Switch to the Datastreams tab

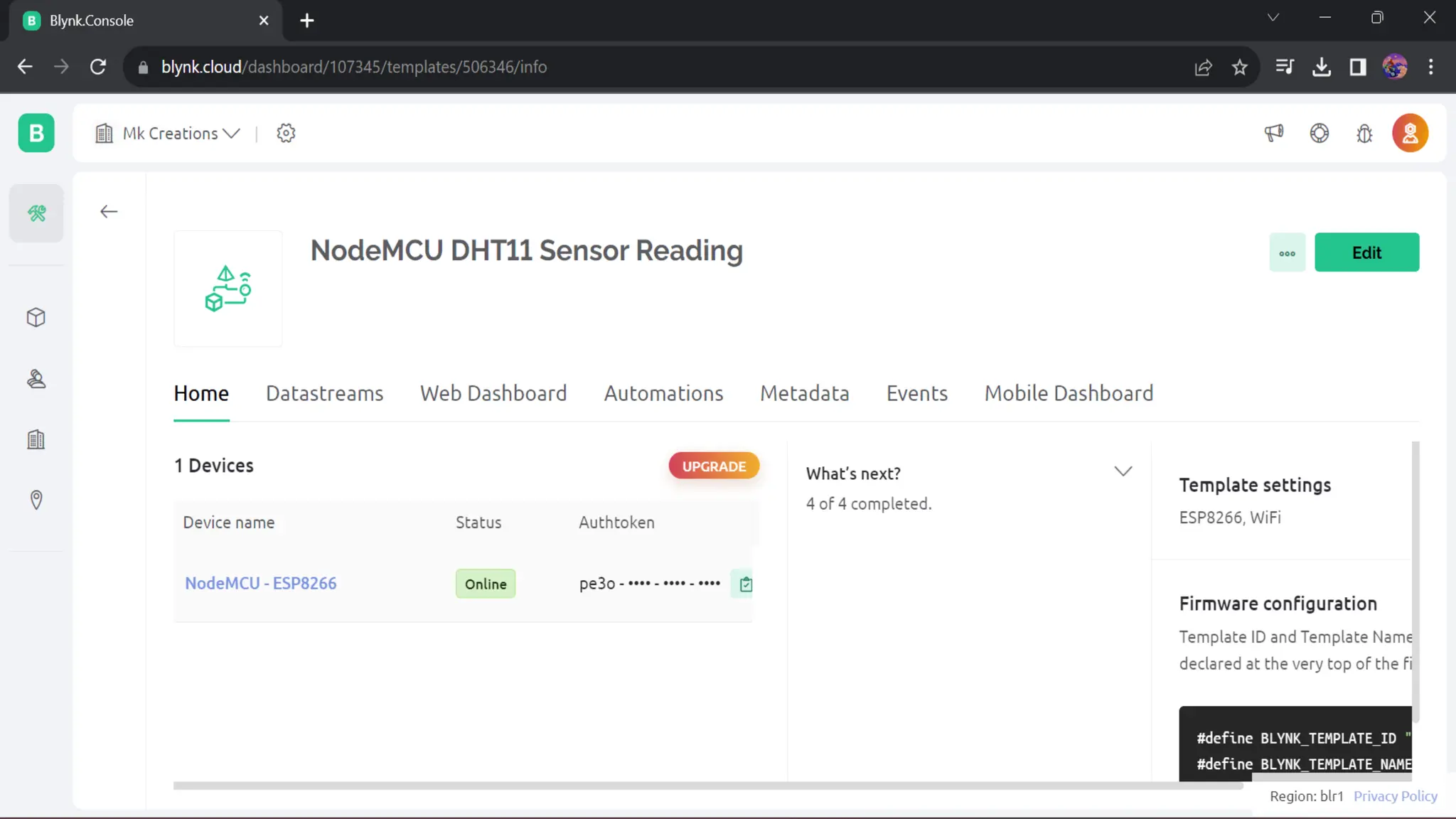(x=324, y=393)
